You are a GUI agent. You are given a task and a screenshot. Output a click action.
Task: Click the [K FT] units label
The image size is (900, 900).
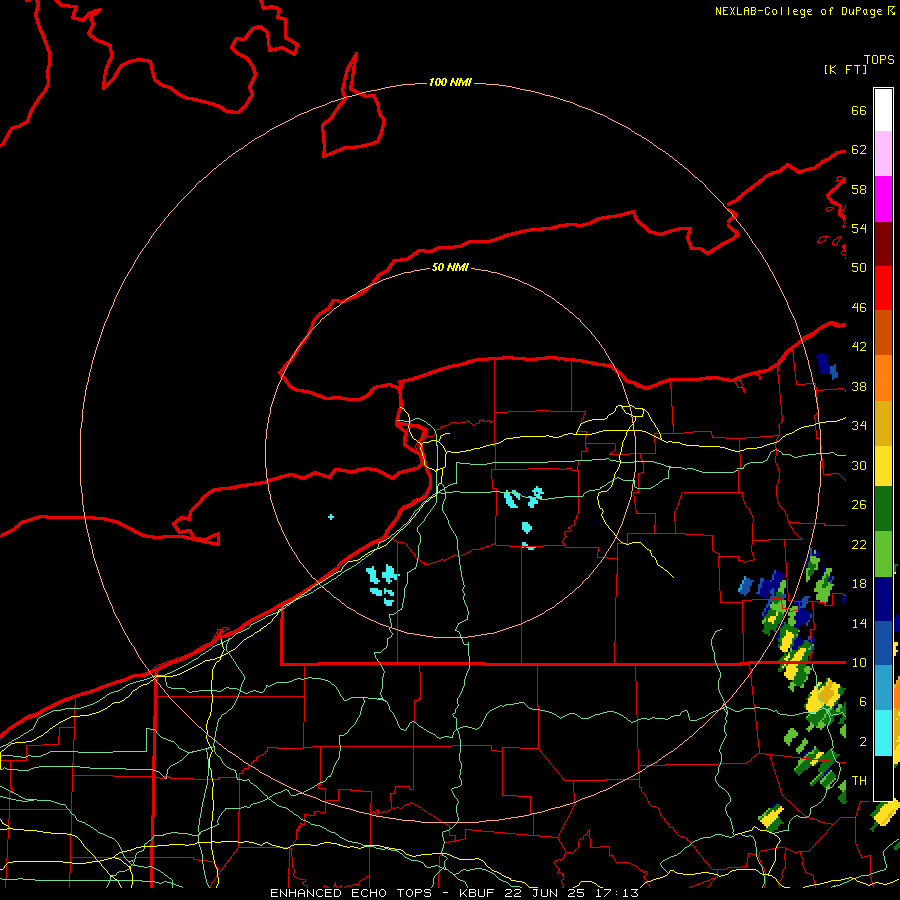[x=845, y=70]
